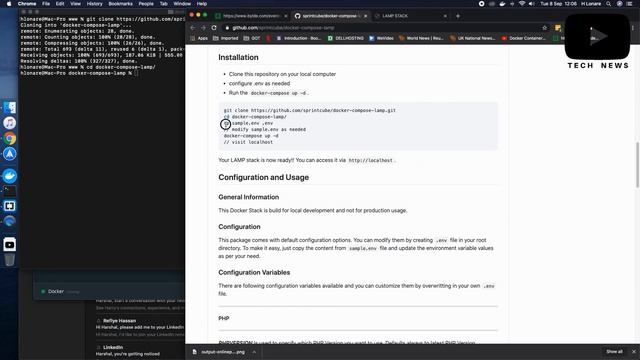Open the volume menu bar icon
This screenshot has width=640, height=360.
531,4
